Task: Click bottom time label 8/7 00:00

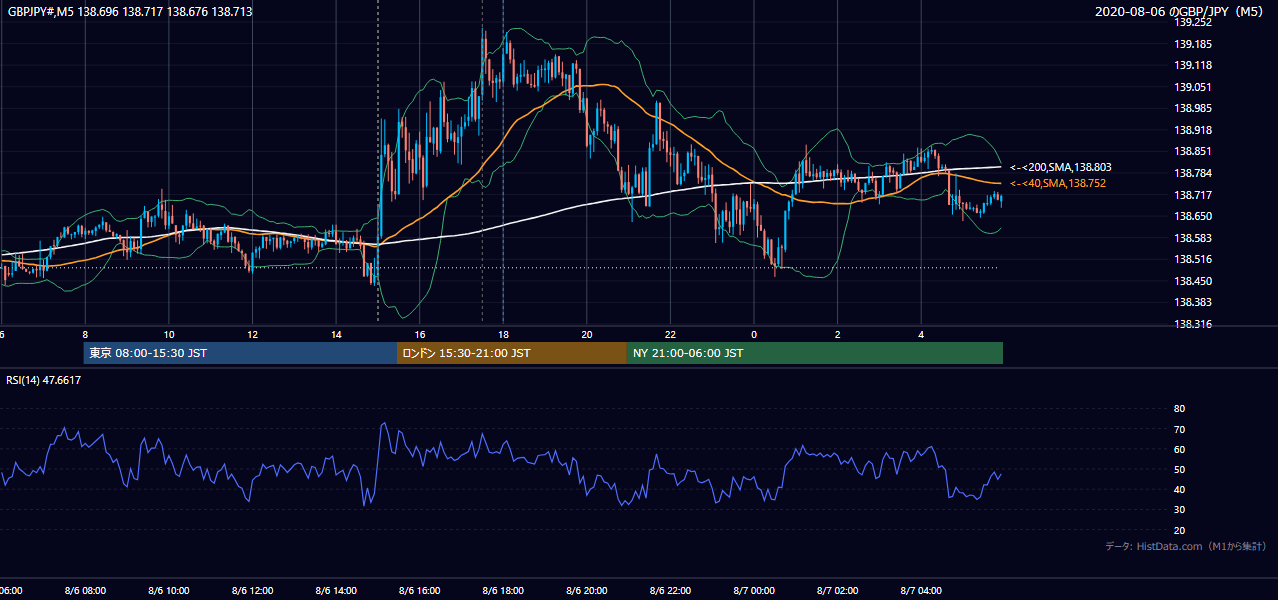Action: [x=754, y=591]
